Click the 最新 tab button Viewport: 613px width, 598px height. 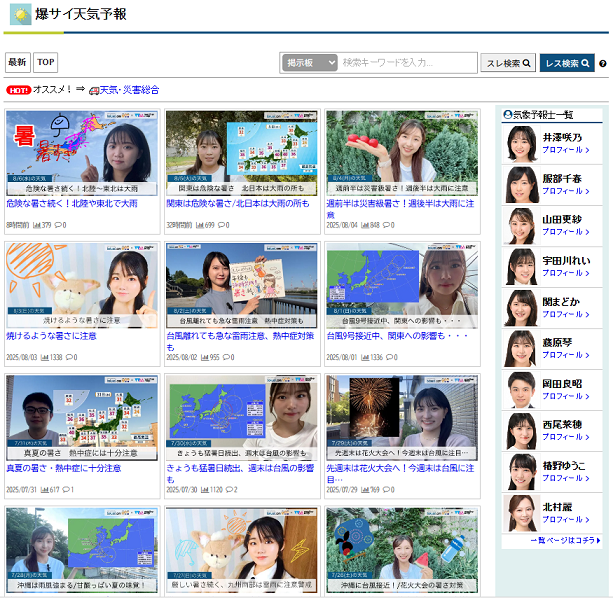(x=18, y=63)
